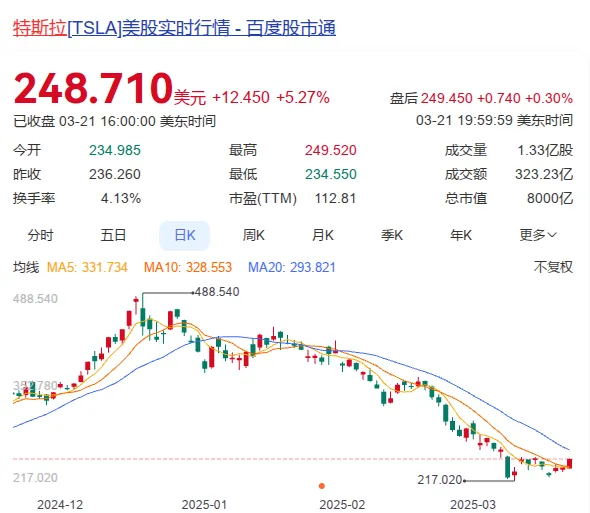Click the 昨收 value 236.260
The width and height of the screenshot is (590, 513).
tap(115, 174)
